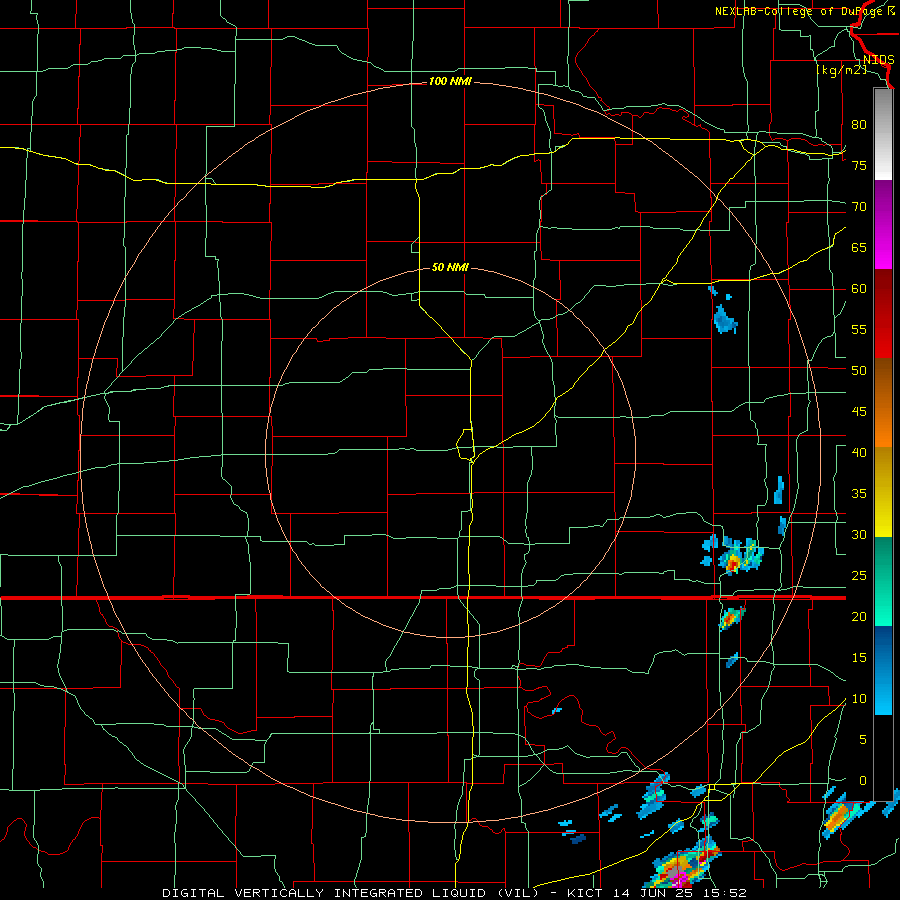Click the scale value 45
This screenshot has height=900, width=900.
(859, 412)
